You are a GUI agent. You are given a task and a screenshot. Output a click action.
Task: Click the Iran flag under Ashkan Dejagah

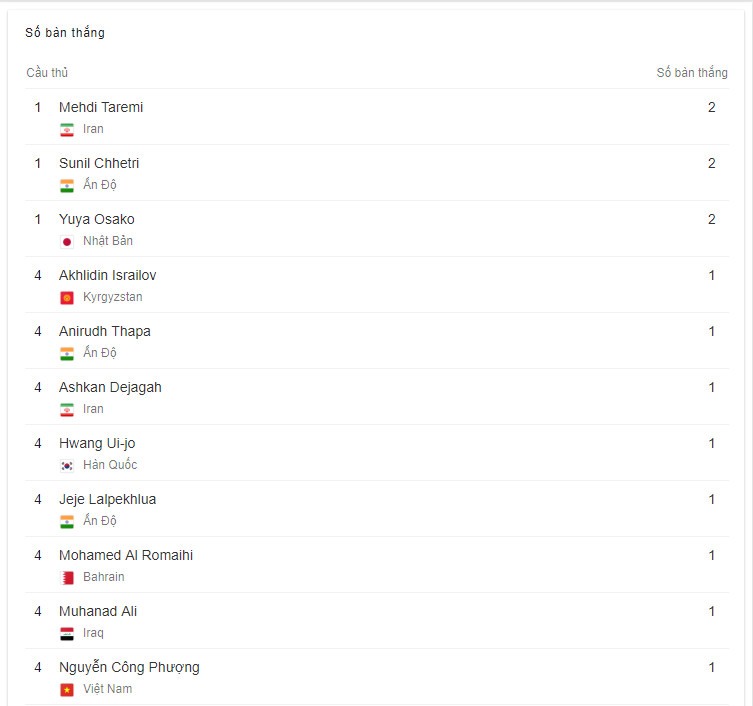tap(67, 410)
